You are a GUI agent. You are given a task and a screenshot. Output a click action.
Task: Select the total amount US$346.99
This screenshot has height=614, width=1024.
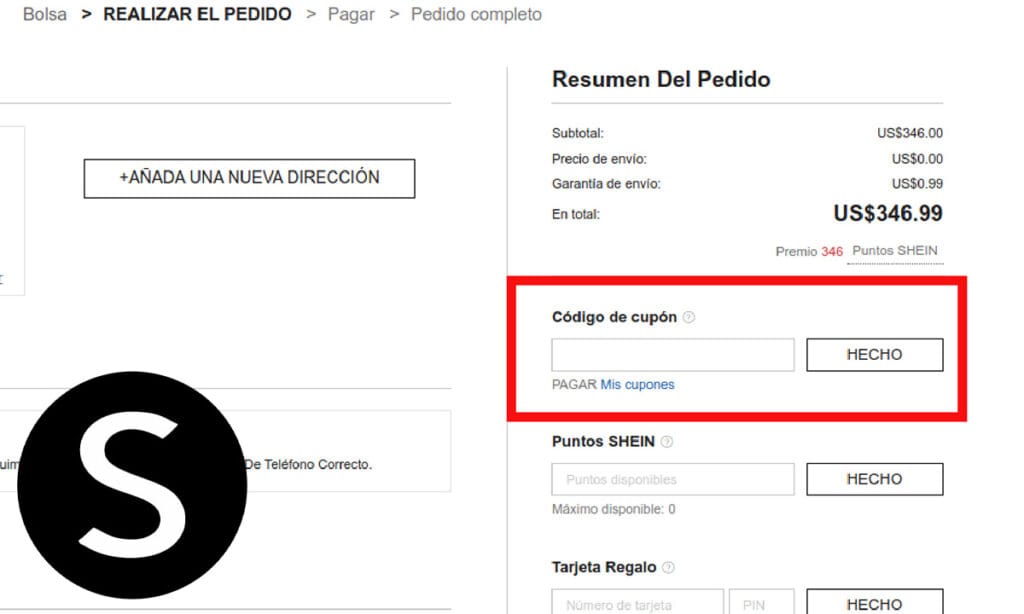pyautogui.click(x=888, y=214)
